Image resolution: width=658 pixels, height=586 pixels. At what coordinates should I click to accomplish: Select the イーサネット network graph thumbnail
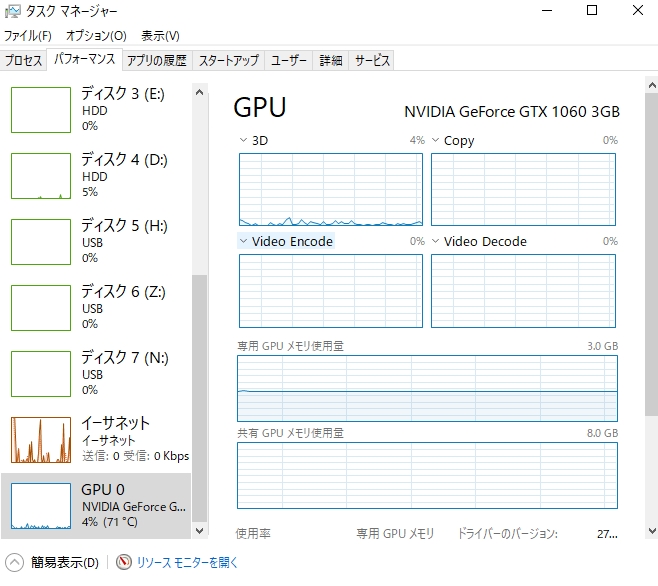41,440
